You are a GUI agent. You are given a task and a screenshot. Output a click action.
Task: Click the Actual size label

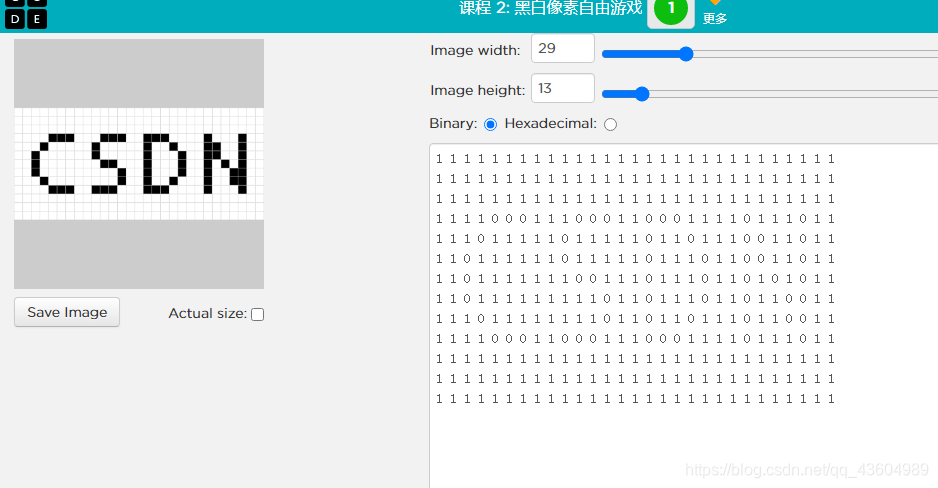(x=208, y=313)
